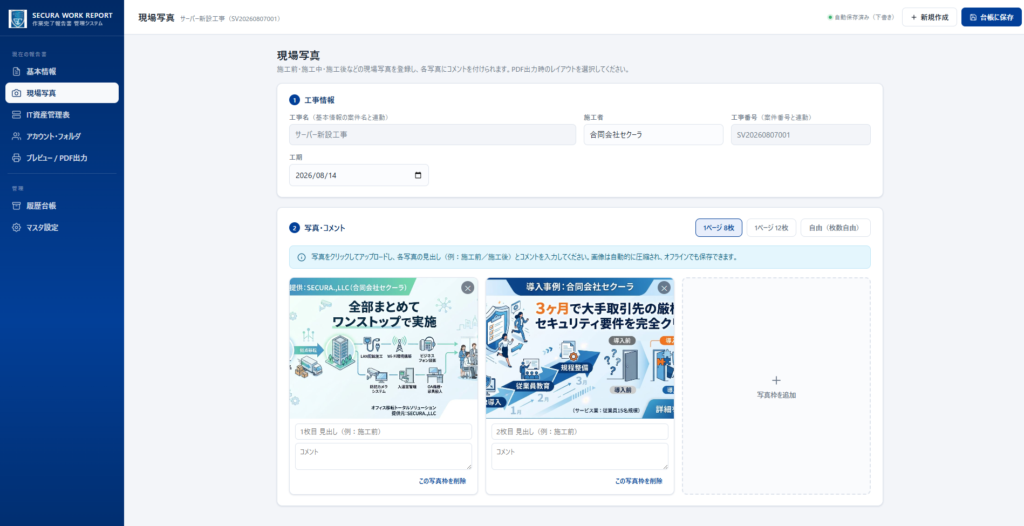The width and height of the screenshot is (1024, 526).
Task: Click the 2枚目 見出し input field
Action: click(x=580, y=431)
